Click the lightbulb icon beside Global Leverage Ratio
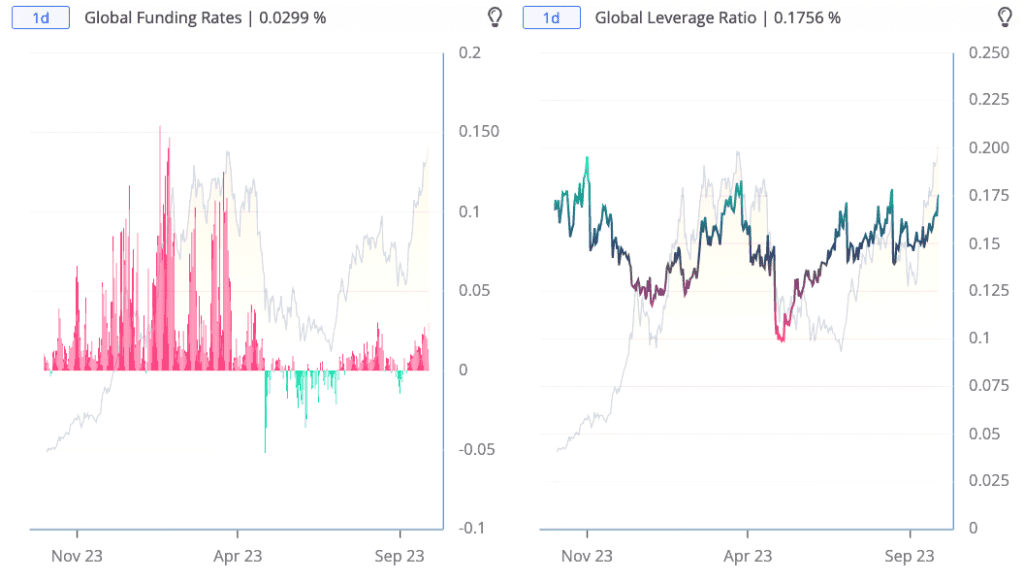Image resolution: width=1024 pixels, height=581 pixels. (1005, 17)
